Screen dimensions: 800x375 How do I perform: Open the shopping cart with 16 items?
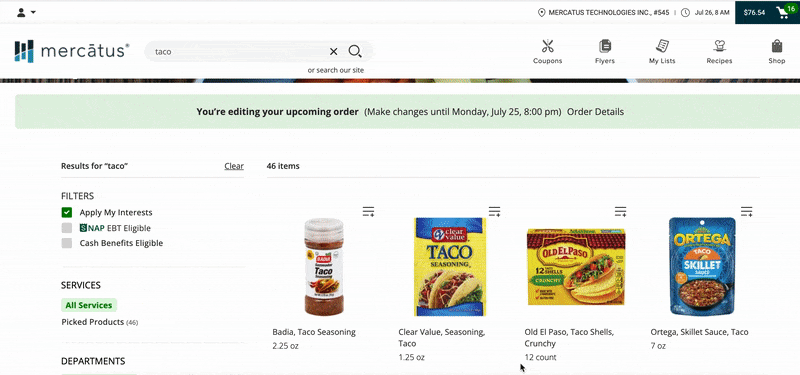coord(782,12)
